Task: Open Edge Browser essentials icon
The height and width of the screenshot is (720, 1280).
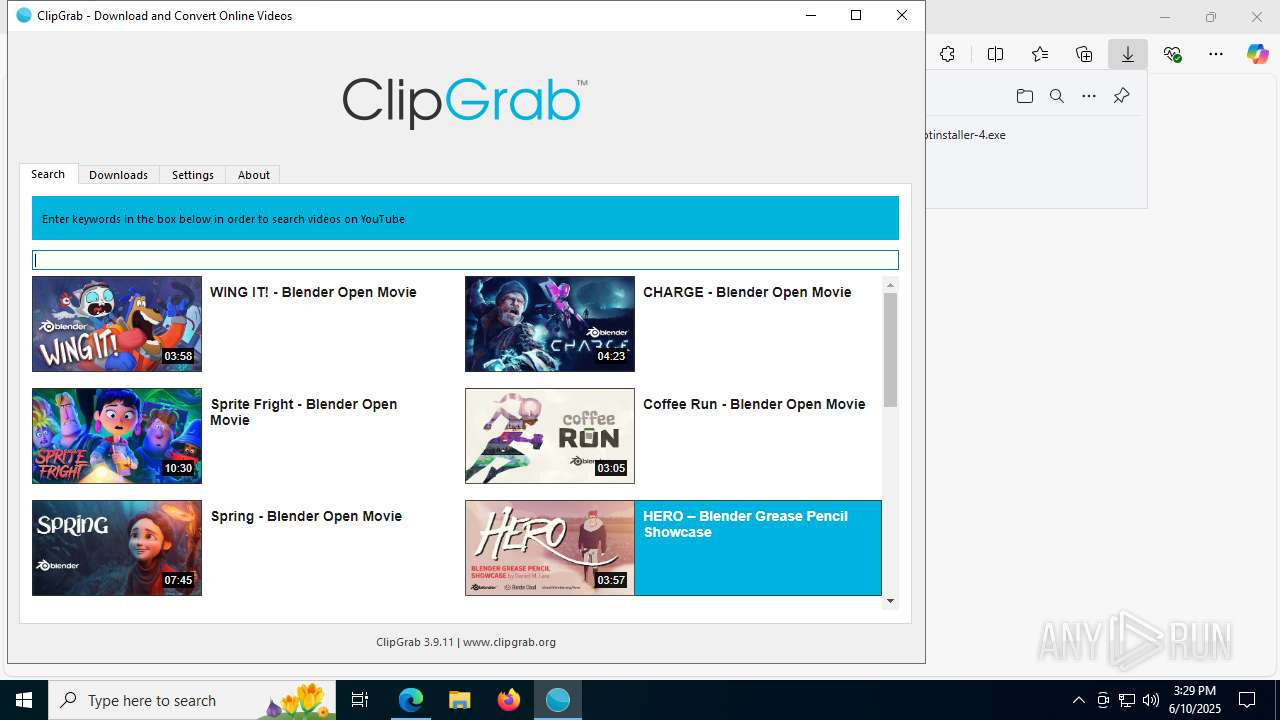Action: pyautogui.click(x=1172, y=54)
